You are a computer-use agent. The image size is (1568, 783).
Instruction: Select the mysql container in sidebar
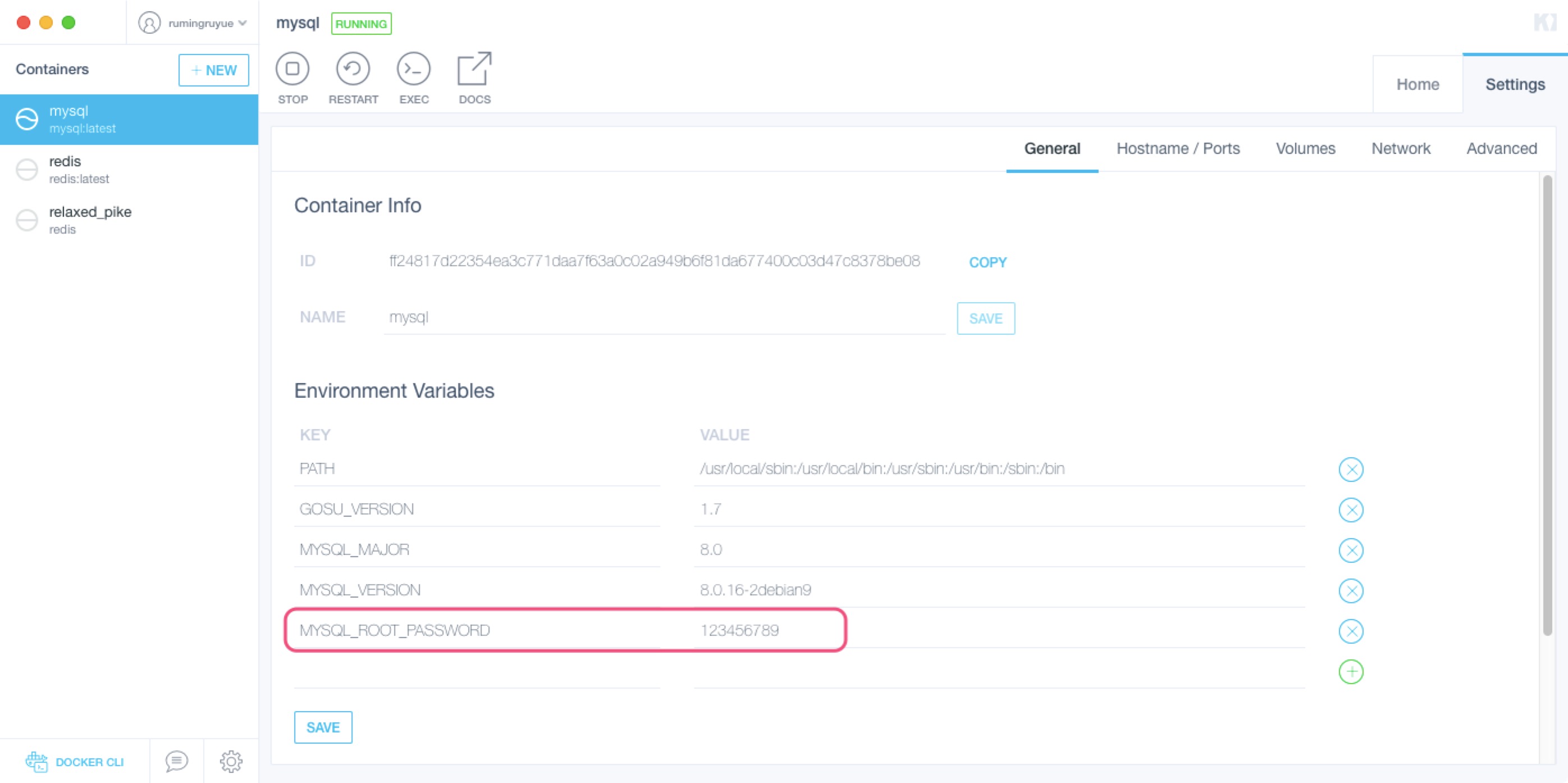pos(129,119)
